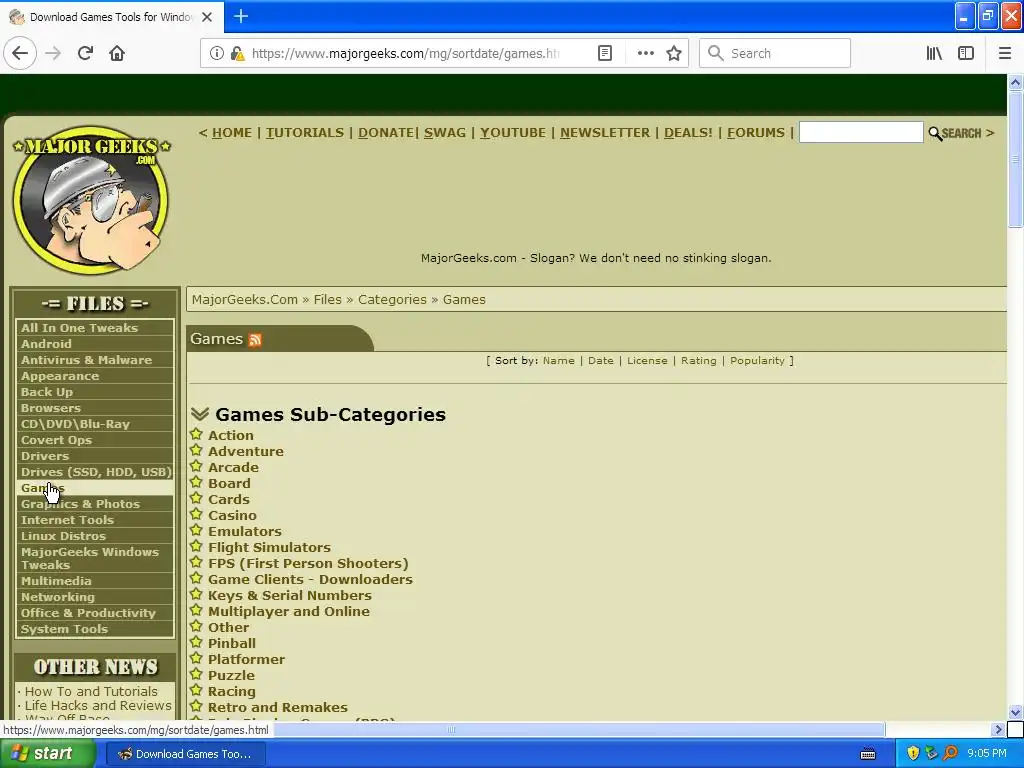Click inside the MajorGeeks site search field

coord(861,132)
